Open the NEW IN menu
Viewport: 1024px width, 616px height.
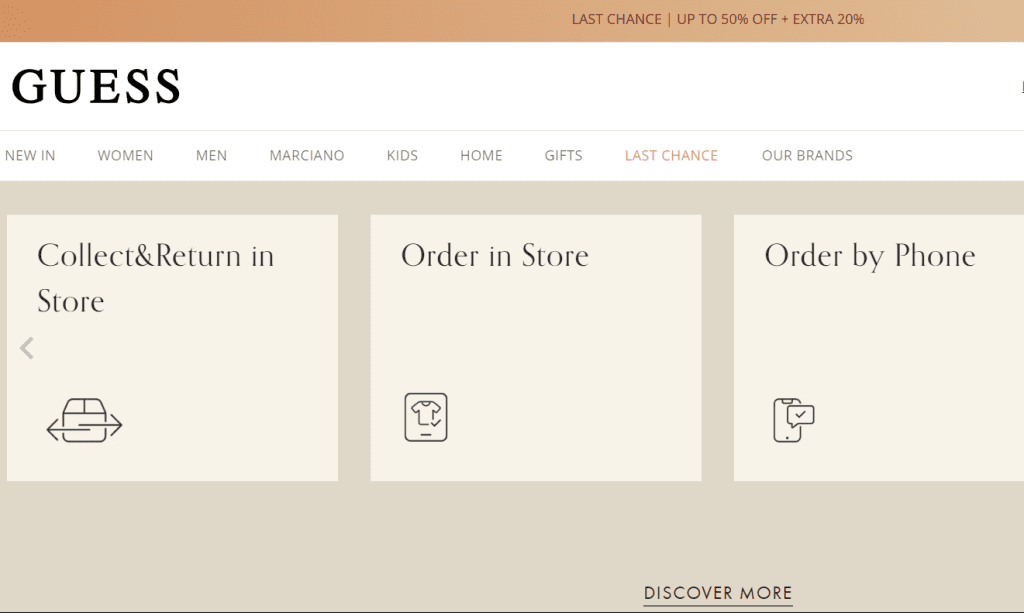pos(30,155)
